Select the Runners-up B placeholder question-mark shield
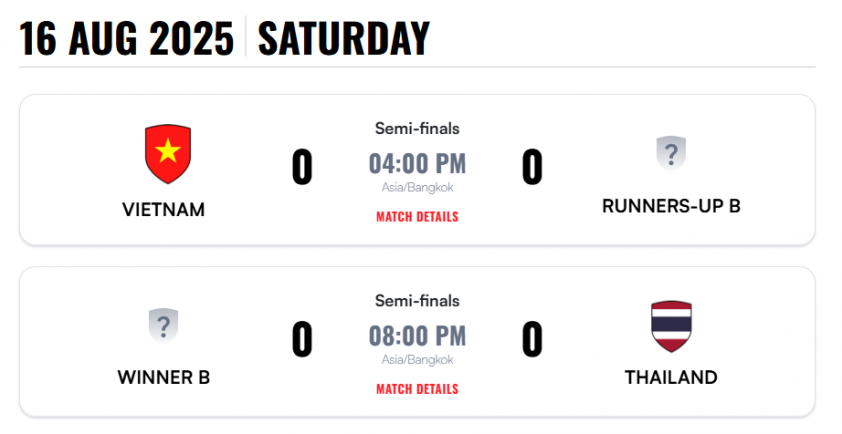Viewport: 842px width, 434px height. click(x=671, y=153)
